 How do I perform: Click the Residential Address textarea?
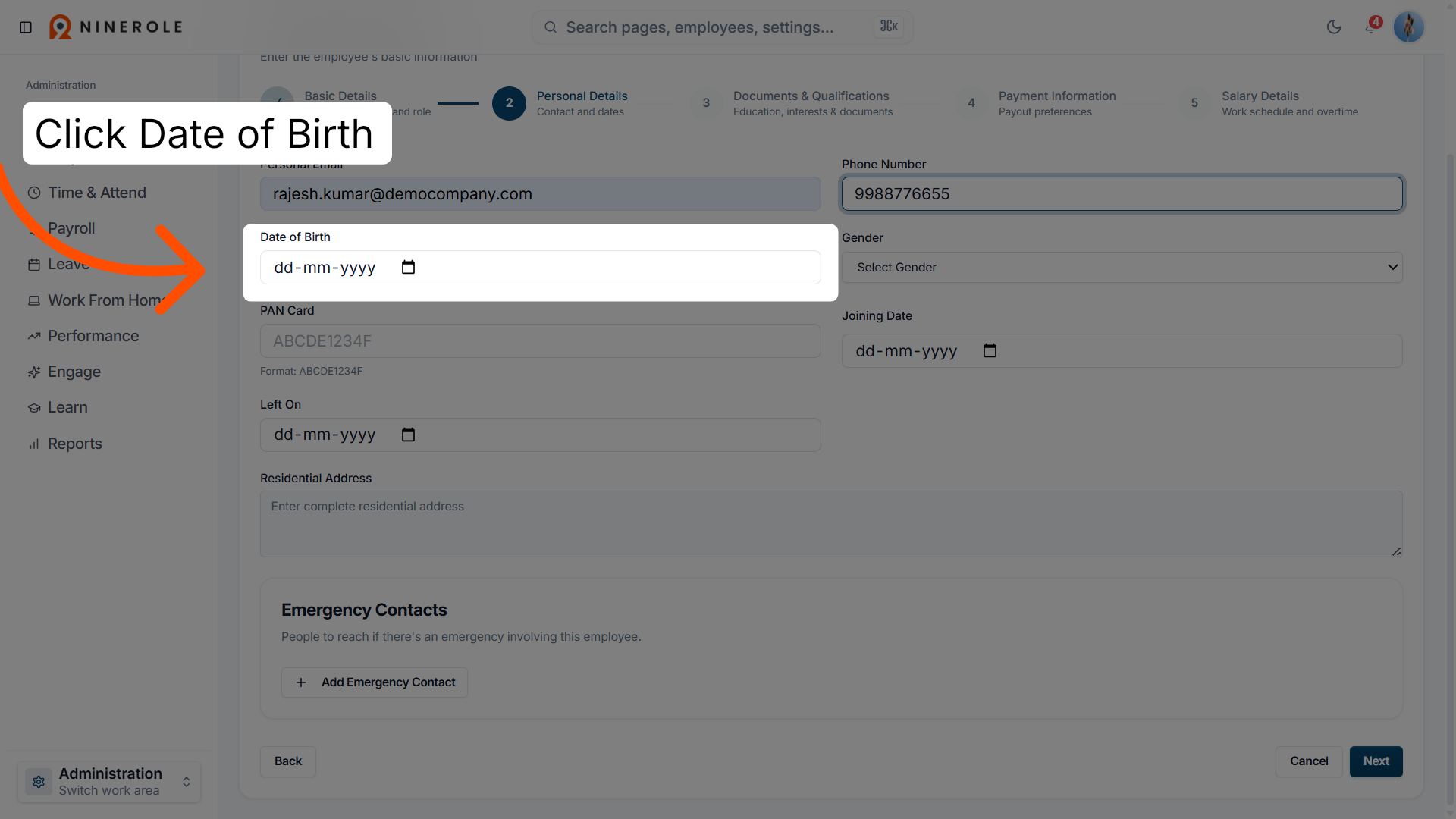pos(831,524)
